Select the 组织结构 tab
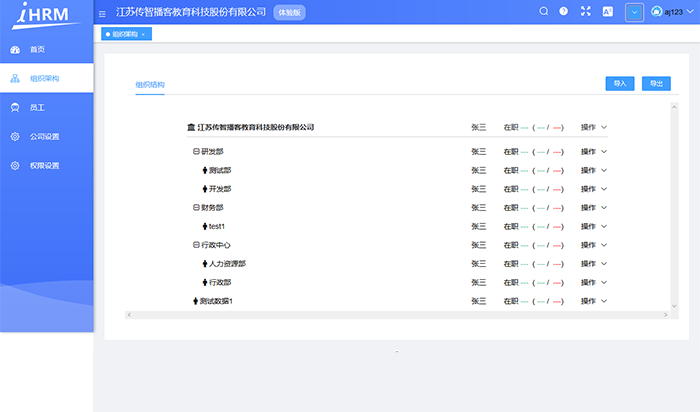Image resolution: width=700 pixels, height=412 pixels. pos(150,84)
